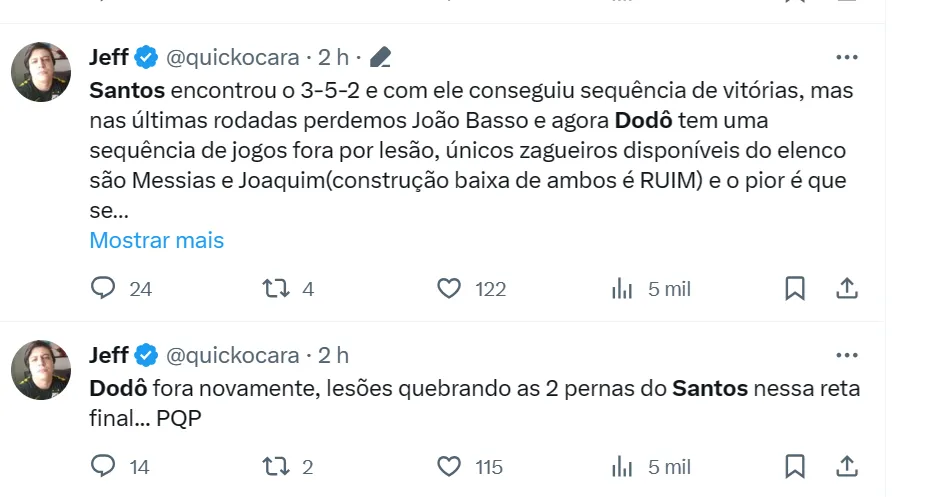Bookmark the first Jeff tweet

click(x=795, y=289)
